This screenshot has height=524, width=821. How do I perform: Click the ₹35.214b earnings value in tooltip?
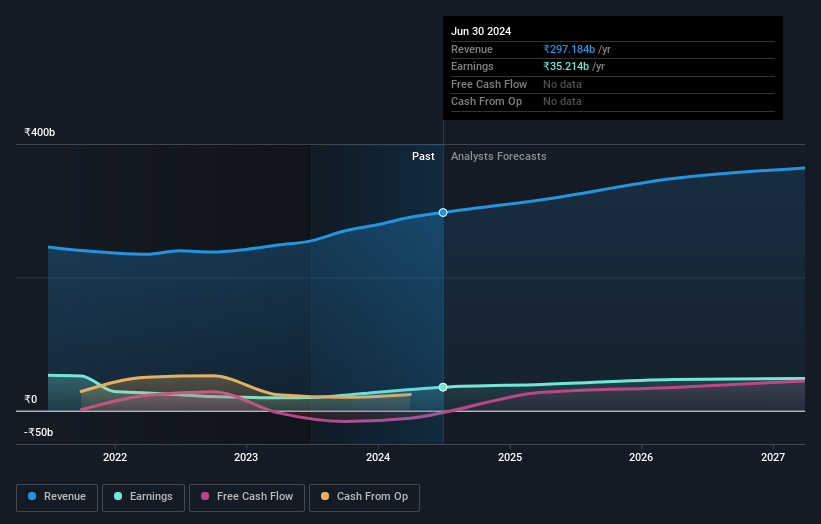click(x=566, y=66)
